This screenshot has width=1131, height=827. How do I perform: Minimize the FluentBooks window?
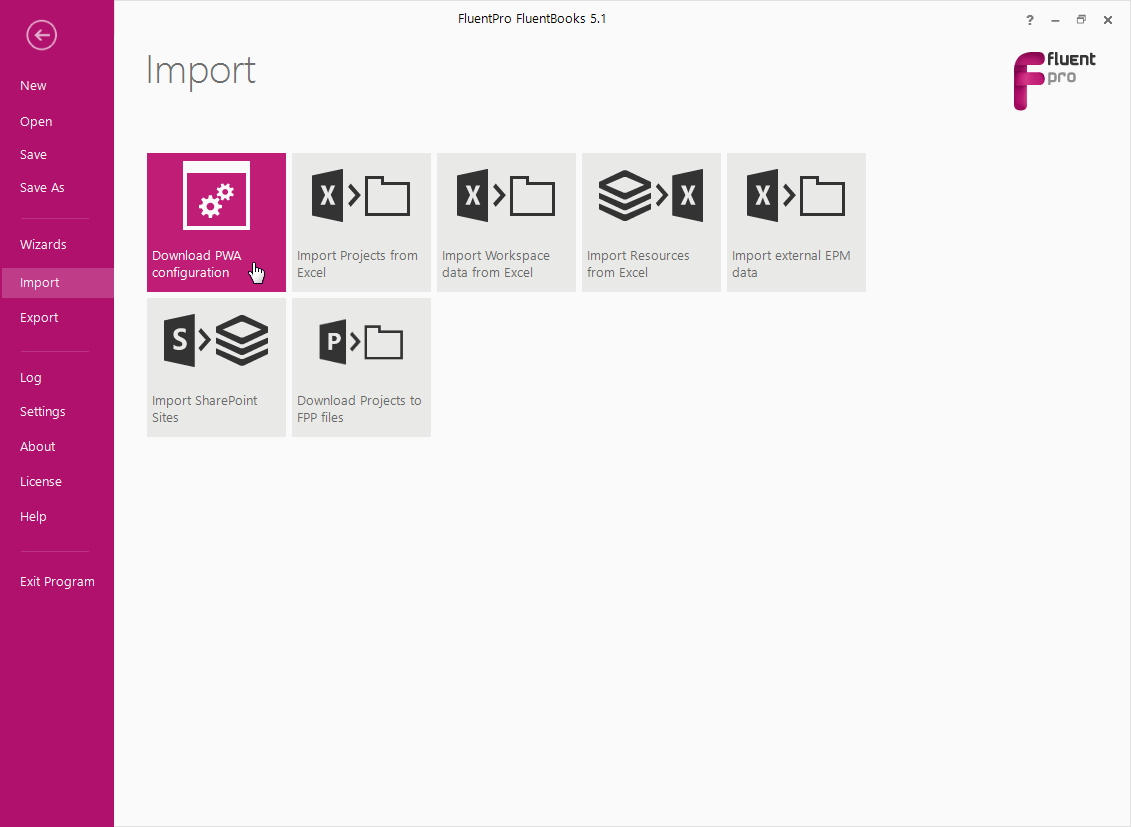coord(1055,20)
